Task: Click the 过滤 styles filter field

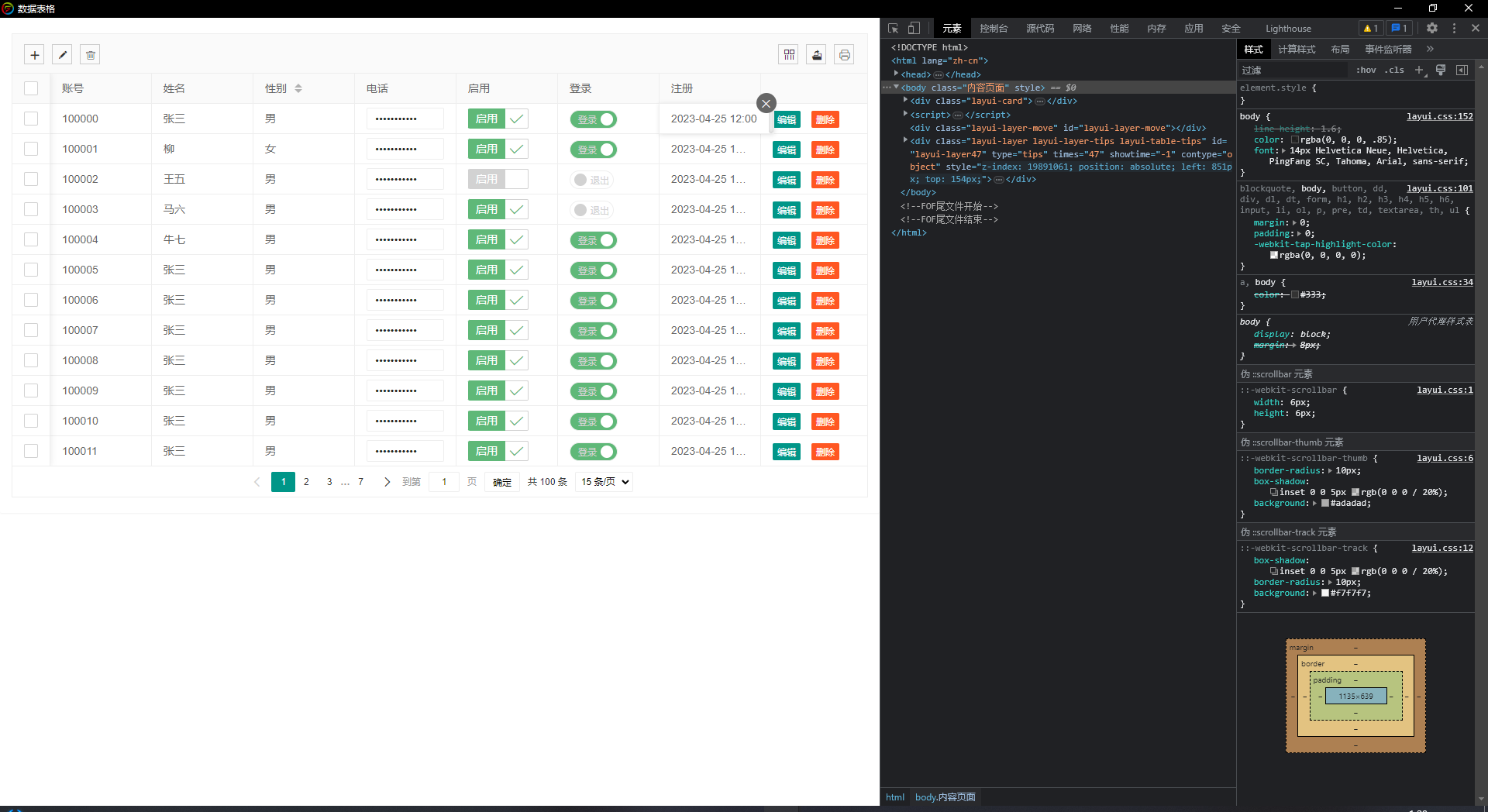Action: tap(1293, 70)
